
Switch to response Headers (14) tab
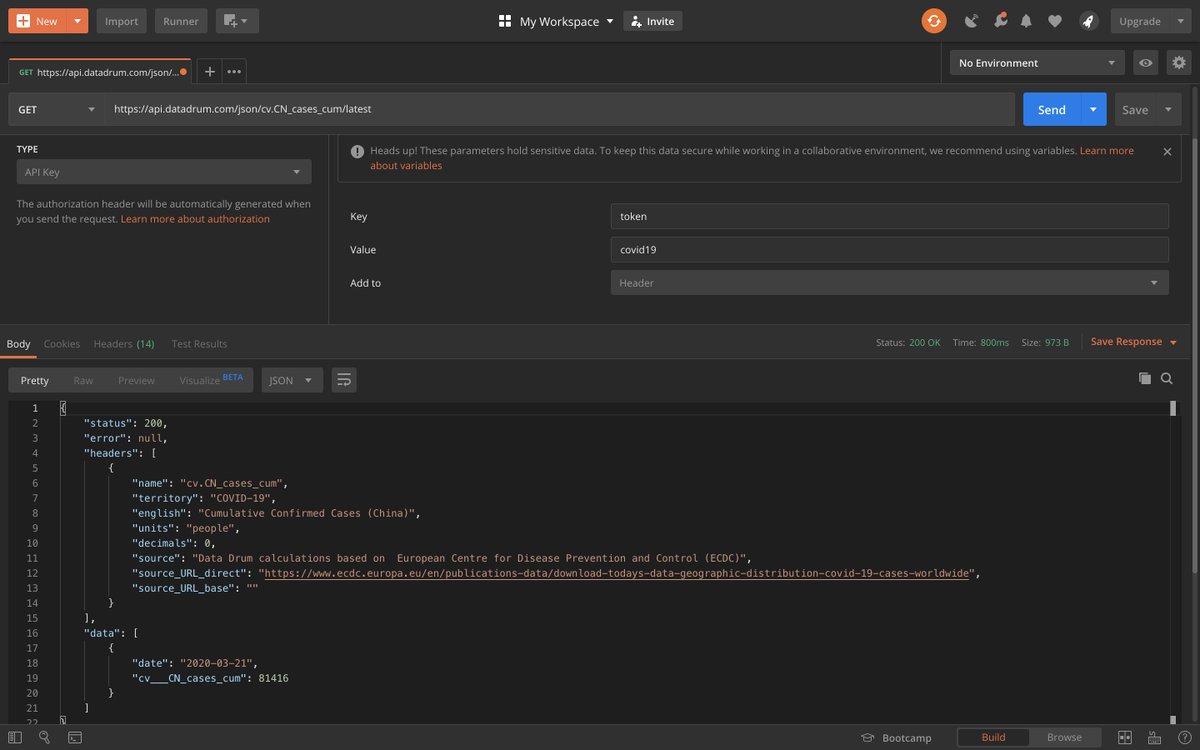(x=124, y=344)
